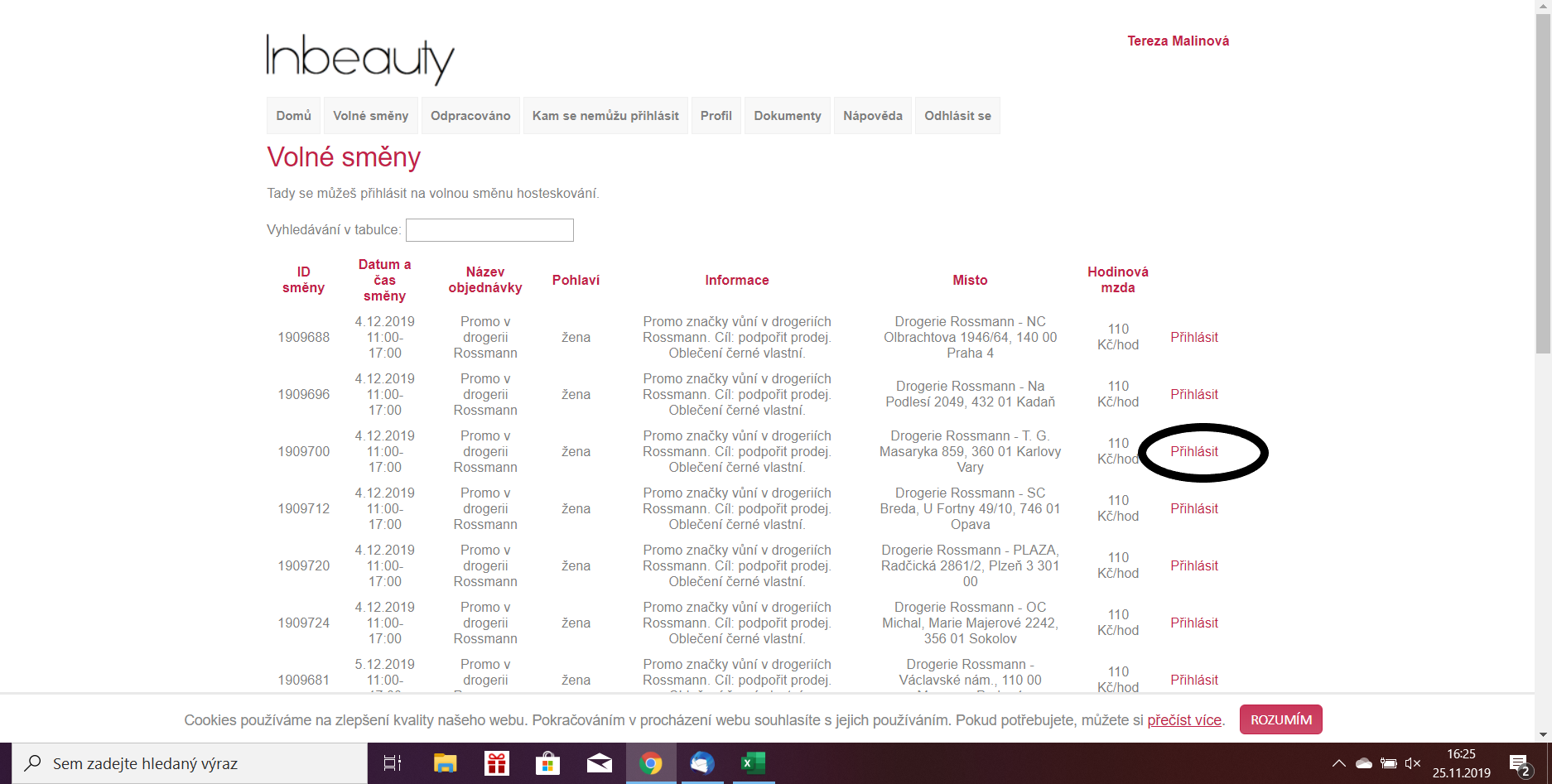Click user name Tereza Malinová

point(1178,41)
